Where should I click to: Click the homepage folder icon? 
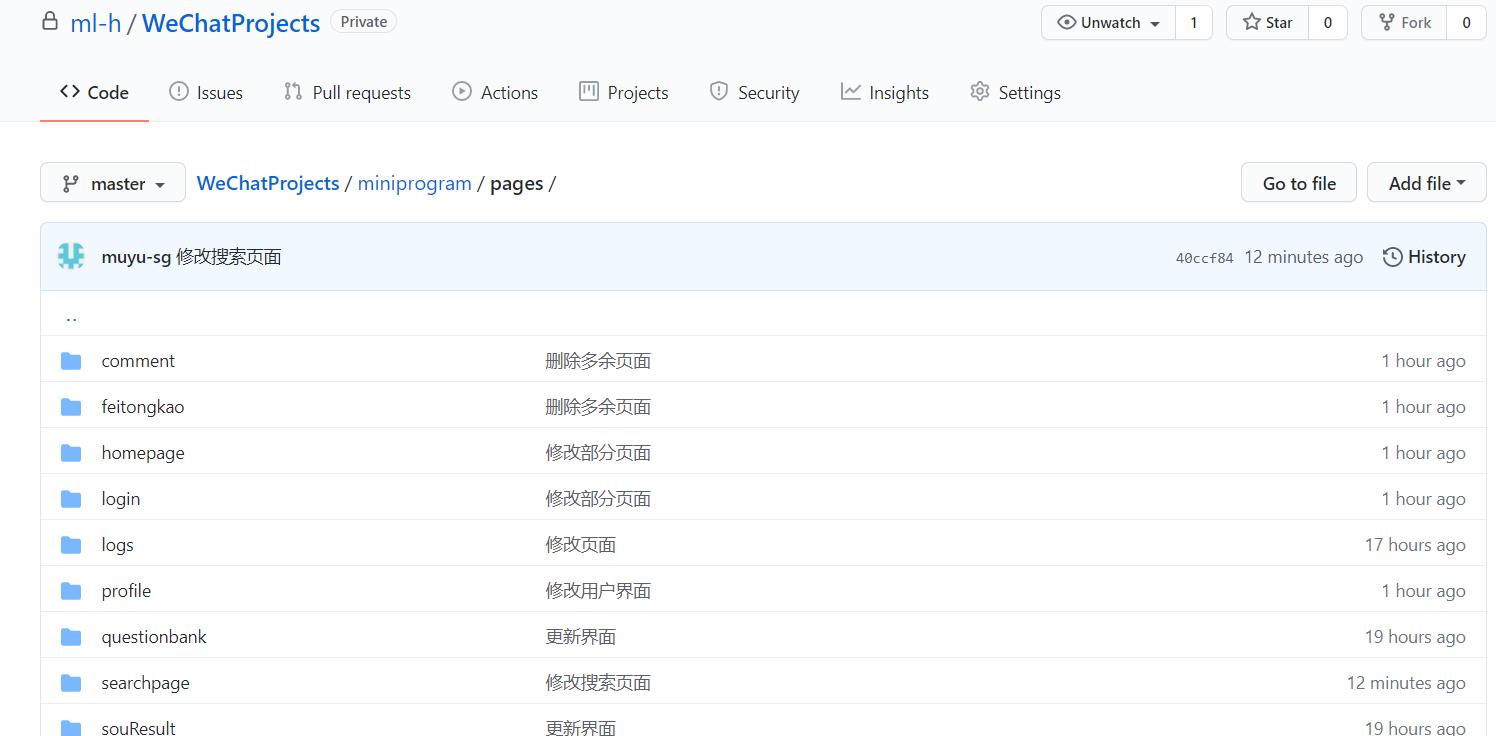tap(71, 453)
